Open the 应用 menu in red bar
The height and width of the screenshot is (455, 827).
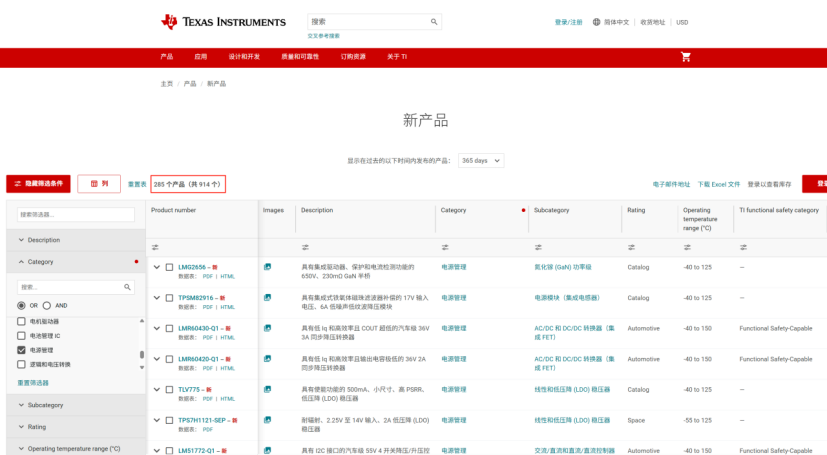tap(200, 56)
